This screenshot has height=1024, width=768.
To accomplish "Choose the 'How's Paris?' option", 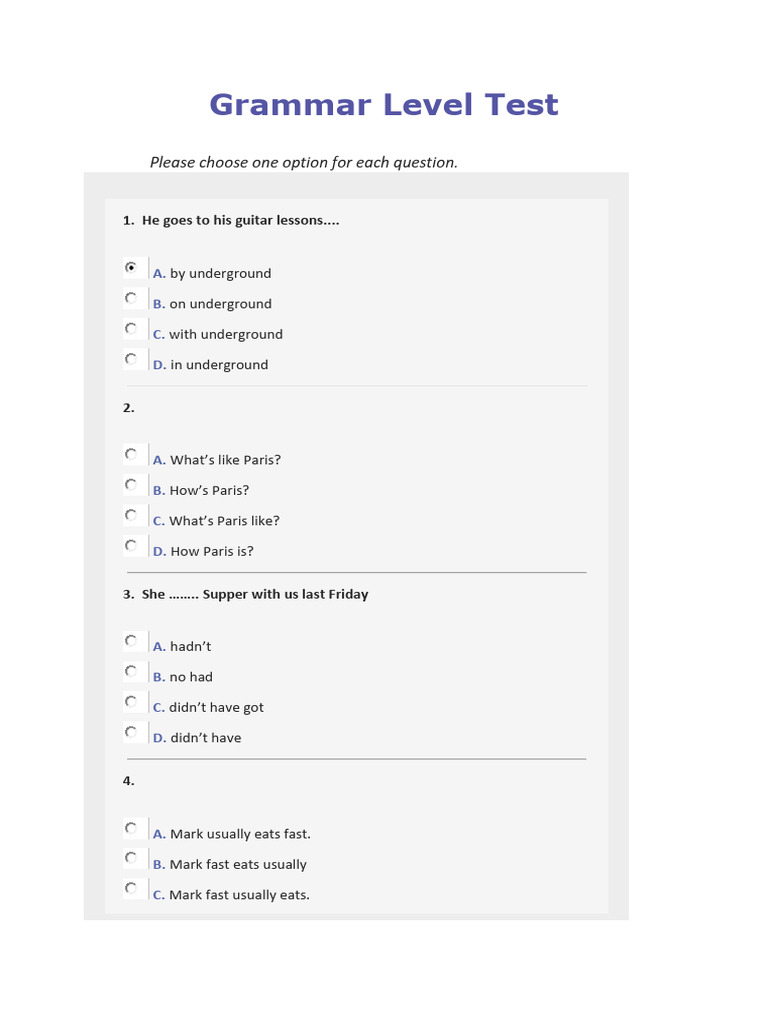I will tap(131, 484).
